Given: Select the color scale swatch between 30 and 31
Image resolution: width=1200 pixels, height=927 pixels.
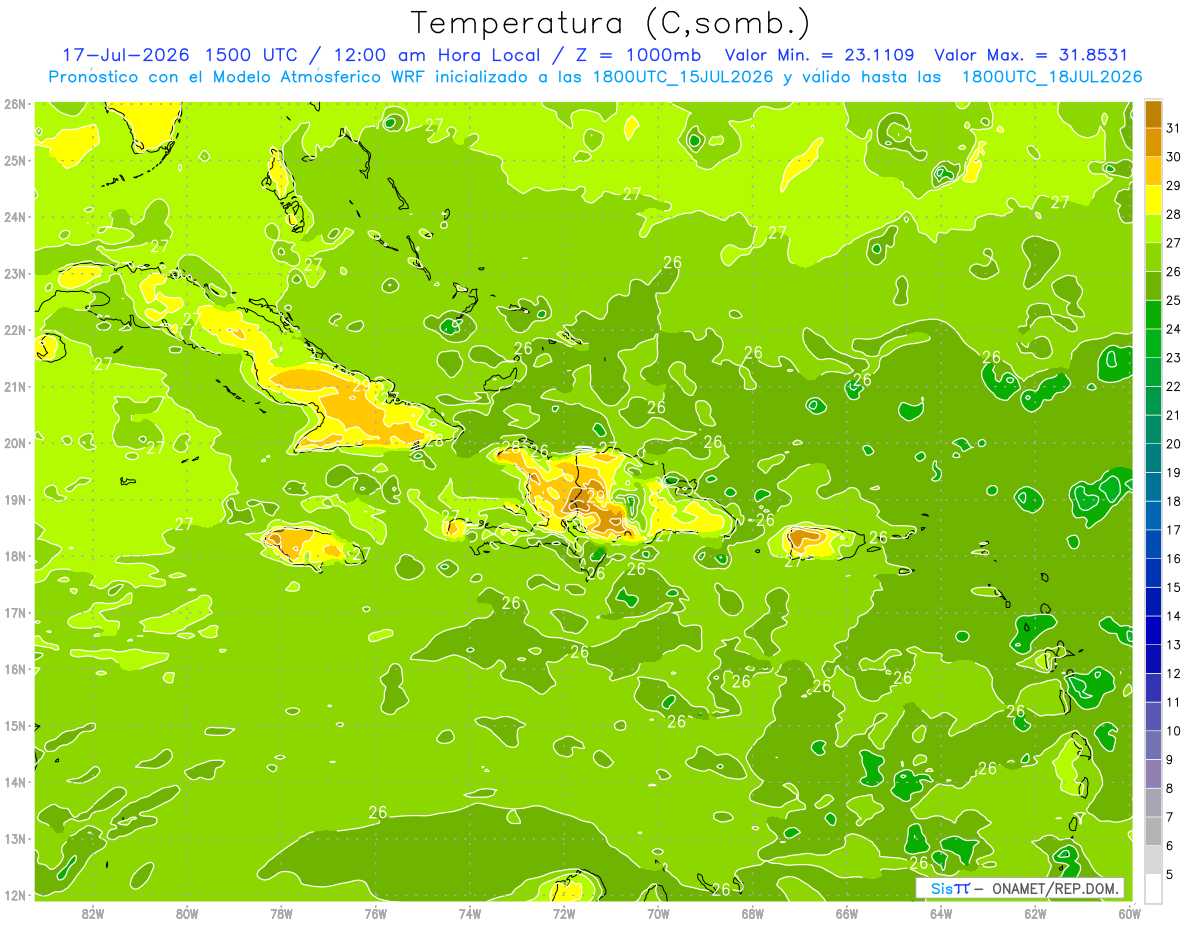Looking at the screenshot, I should 1153,143.
